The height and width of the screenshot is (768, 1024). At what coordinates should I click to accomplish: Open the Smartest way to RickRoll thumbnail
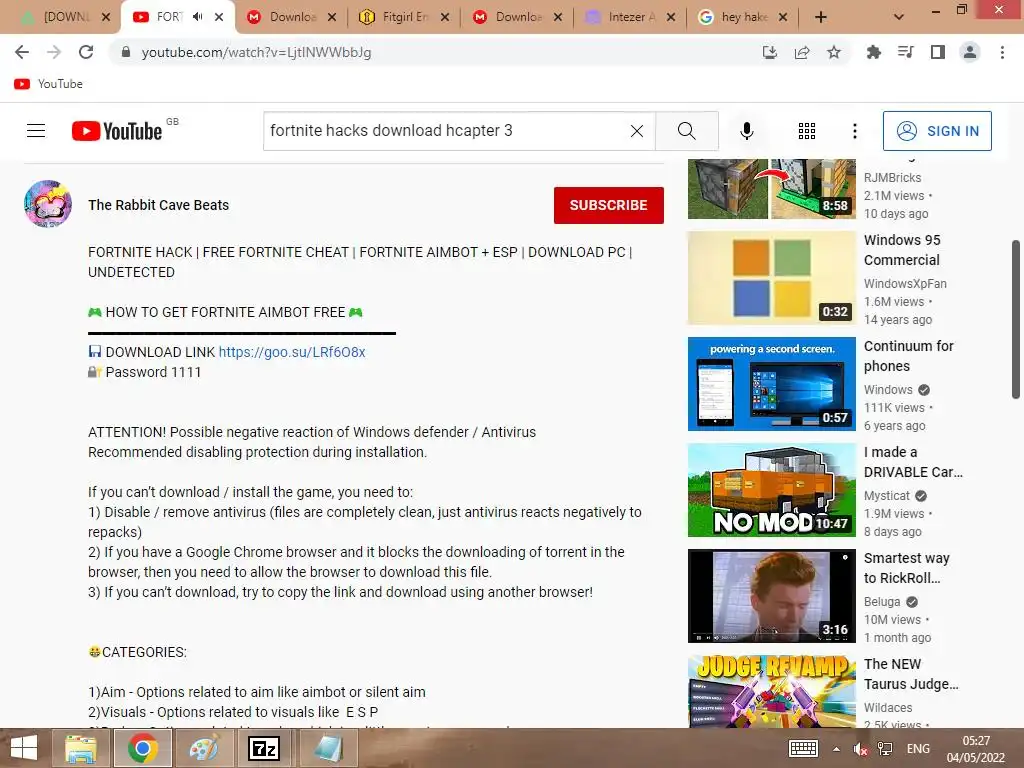coord(771,596)
